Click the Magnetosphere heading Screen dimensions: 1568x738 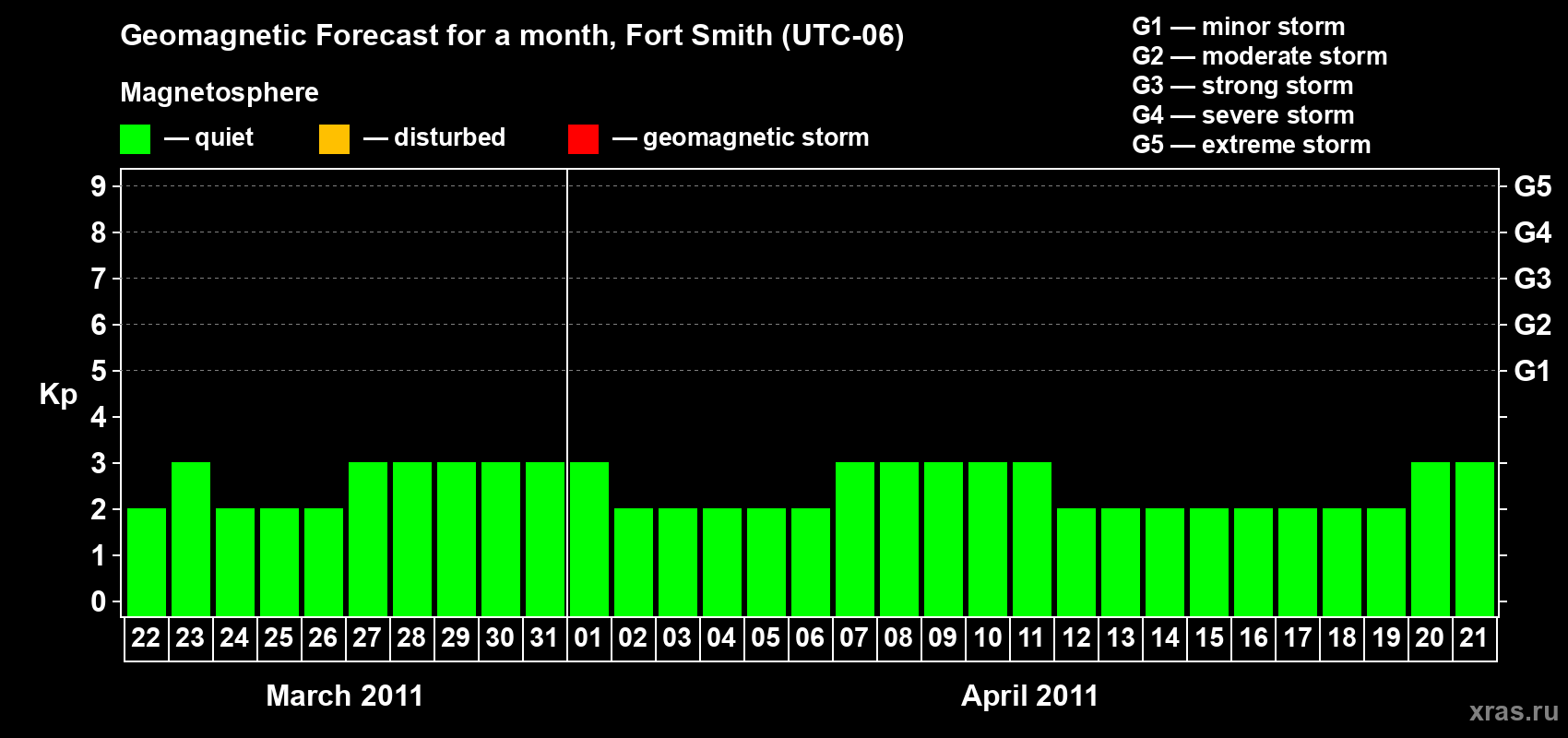click(x=220, y=92)
